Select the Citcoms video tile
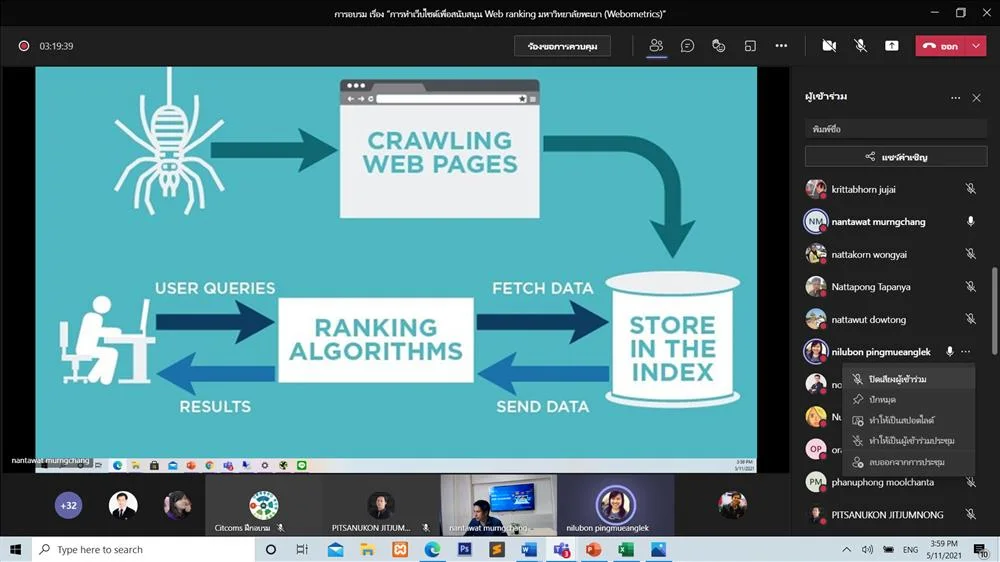This screenshot has width=1000, height=562. 264,505
